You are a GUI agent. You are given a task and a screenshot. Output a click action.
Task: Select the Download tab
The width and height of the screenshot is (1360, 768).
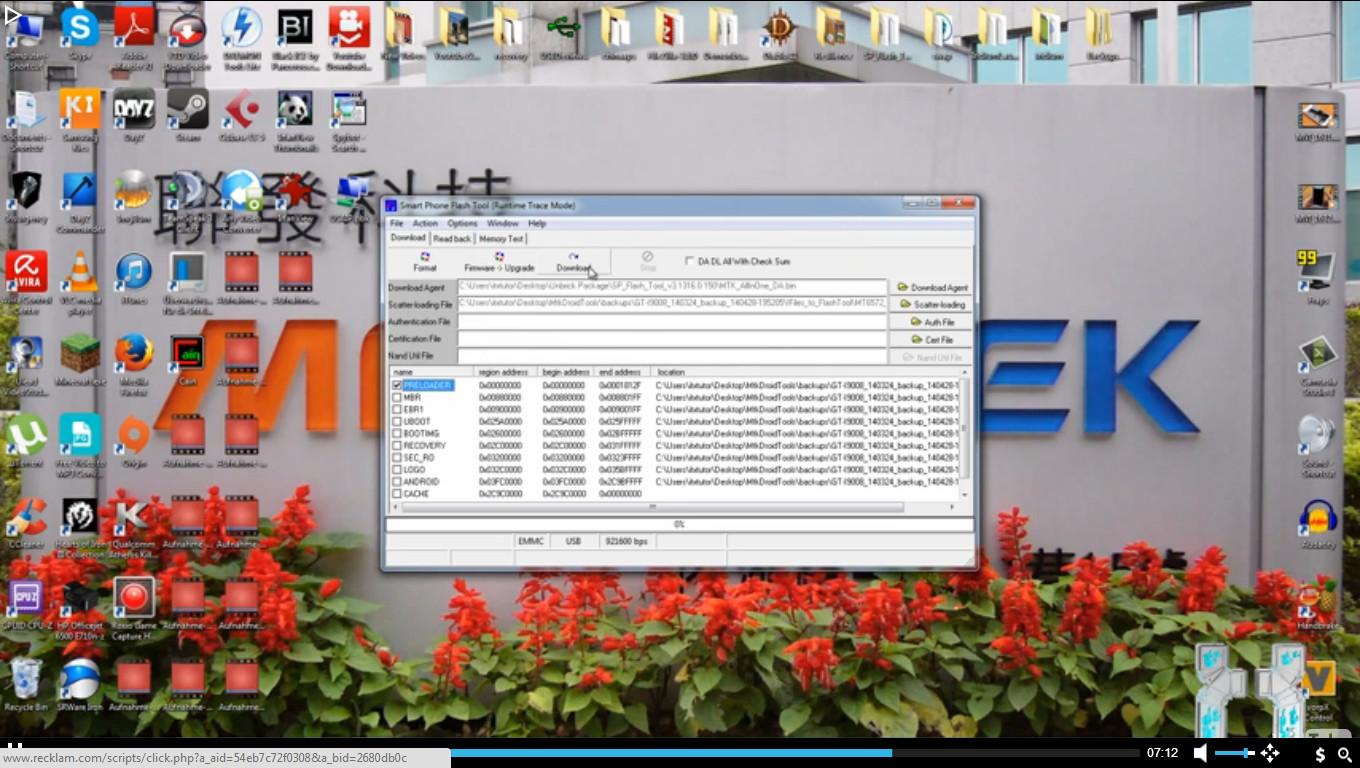[408, 238]
